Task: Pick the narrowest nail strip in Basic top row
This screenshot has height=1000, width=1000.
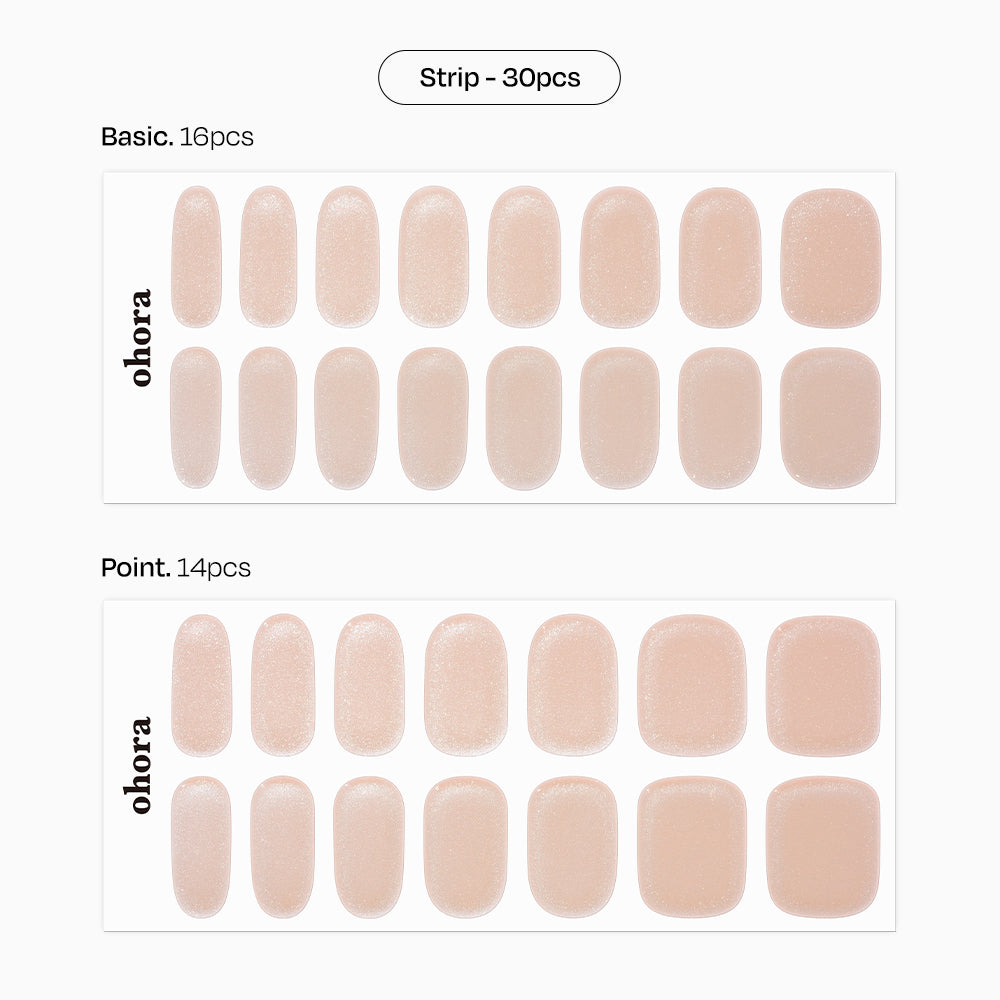Action: tap(196, 257)
